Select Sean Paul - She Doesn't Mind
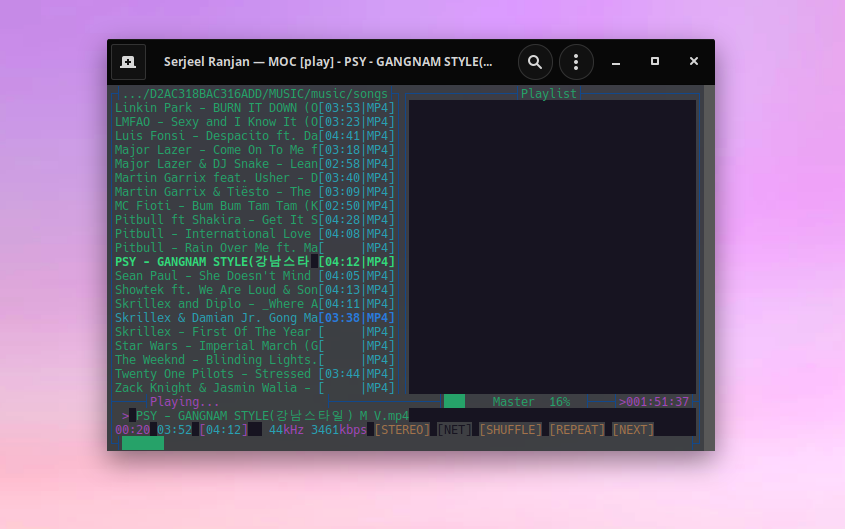The width and height of the screenshot is (845, 529). [254, 276]
